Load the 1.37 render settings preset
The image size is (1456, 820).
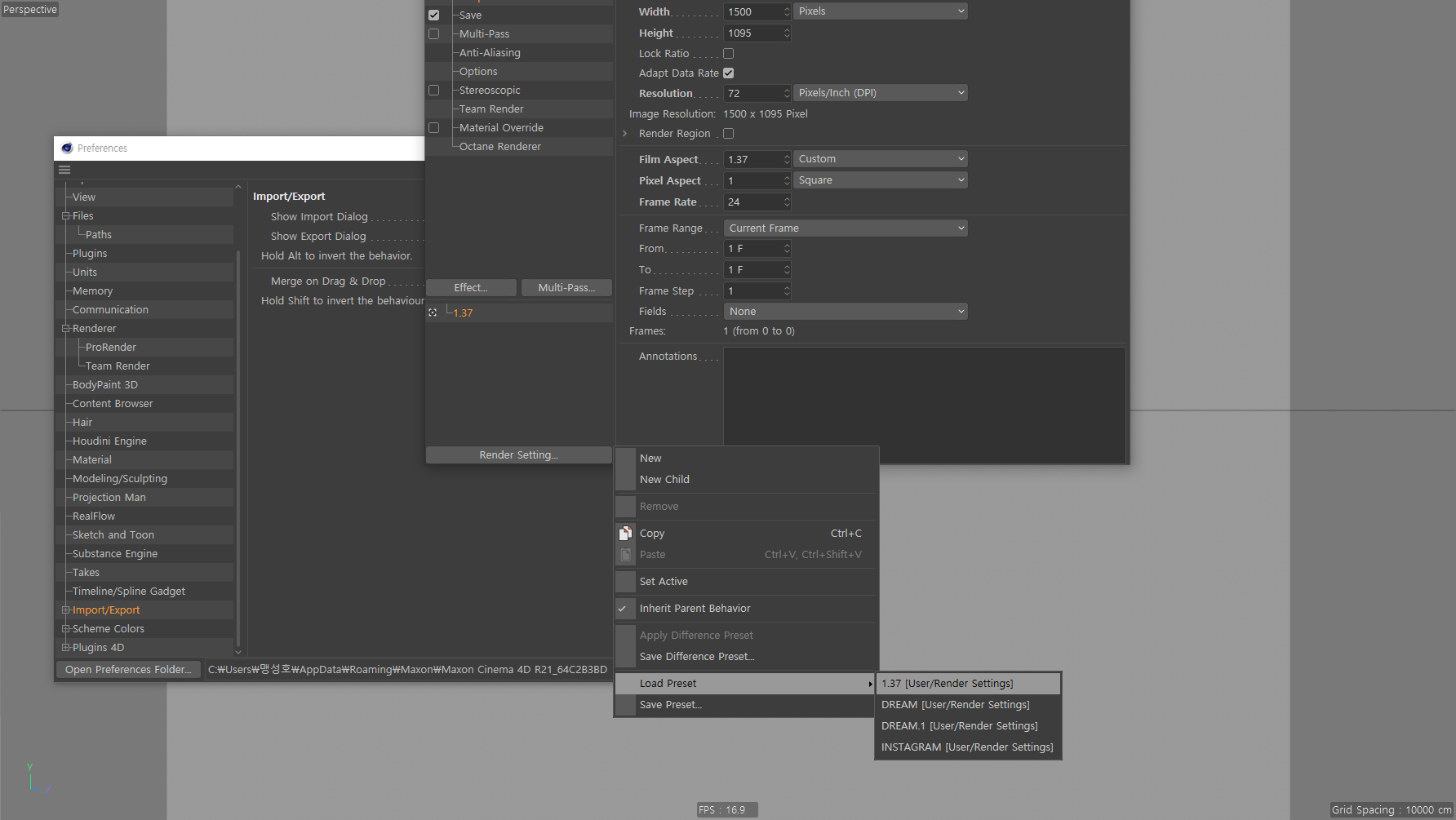968,683
